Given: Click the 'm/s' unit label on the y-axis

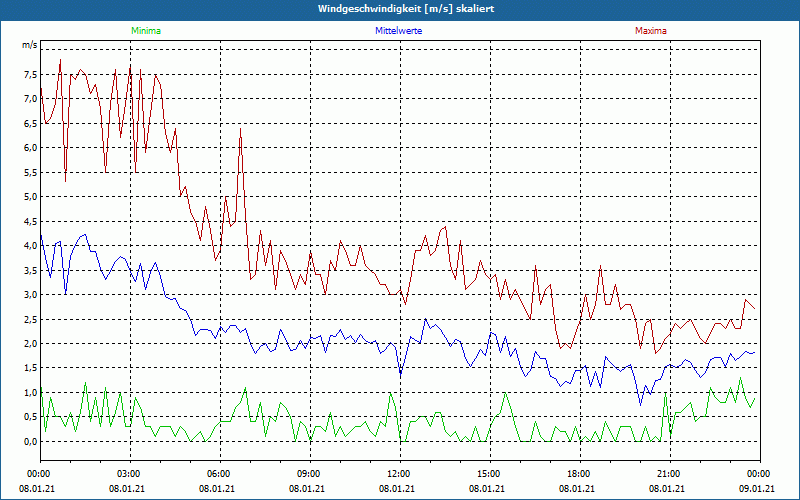Looking at the screenshot, I should tap(29, 45).
